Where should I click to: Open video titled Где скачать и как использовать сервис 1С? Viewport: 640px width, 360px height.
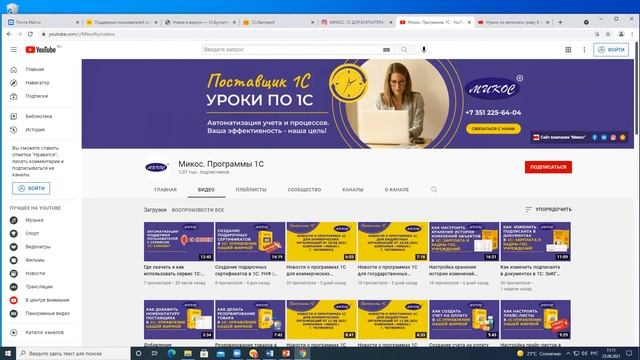point(174,270)
